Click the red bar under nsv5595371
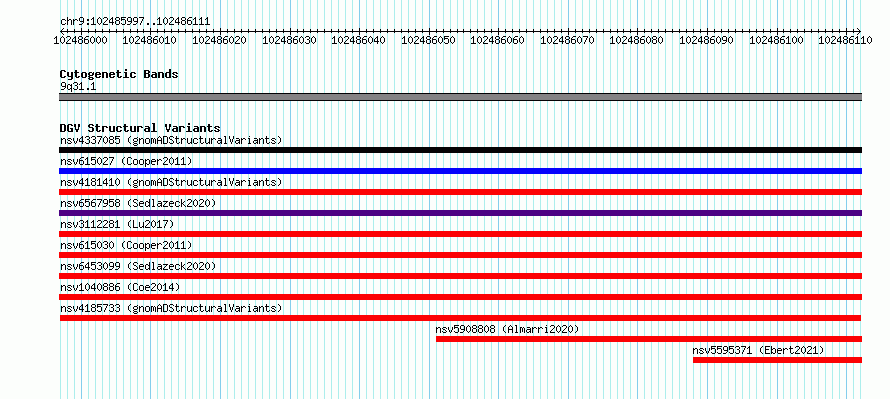The image size is (890, 399). 778,360
